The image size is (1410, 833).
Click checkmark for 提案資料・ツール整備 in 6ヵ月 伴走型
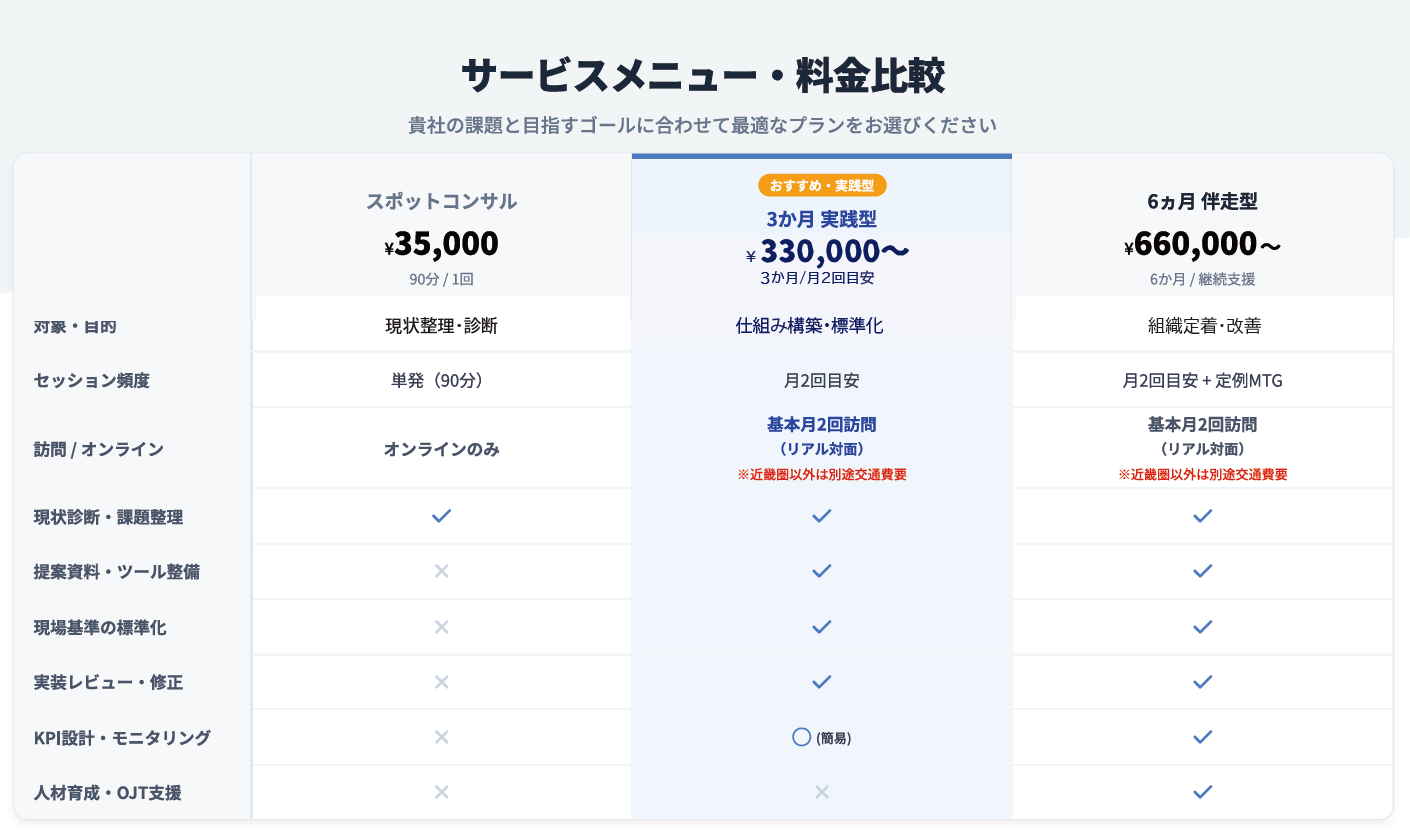click(1203, 571)
